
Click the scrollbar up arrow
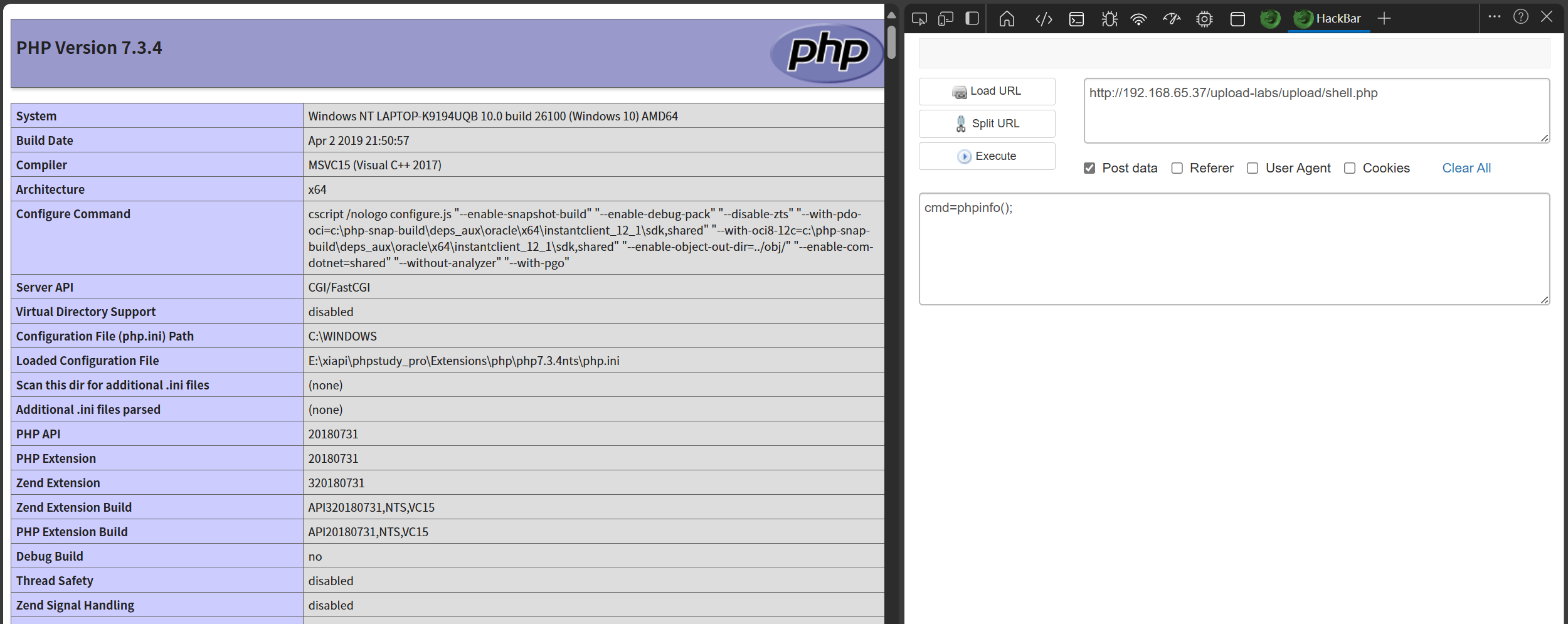click(891, 15)
